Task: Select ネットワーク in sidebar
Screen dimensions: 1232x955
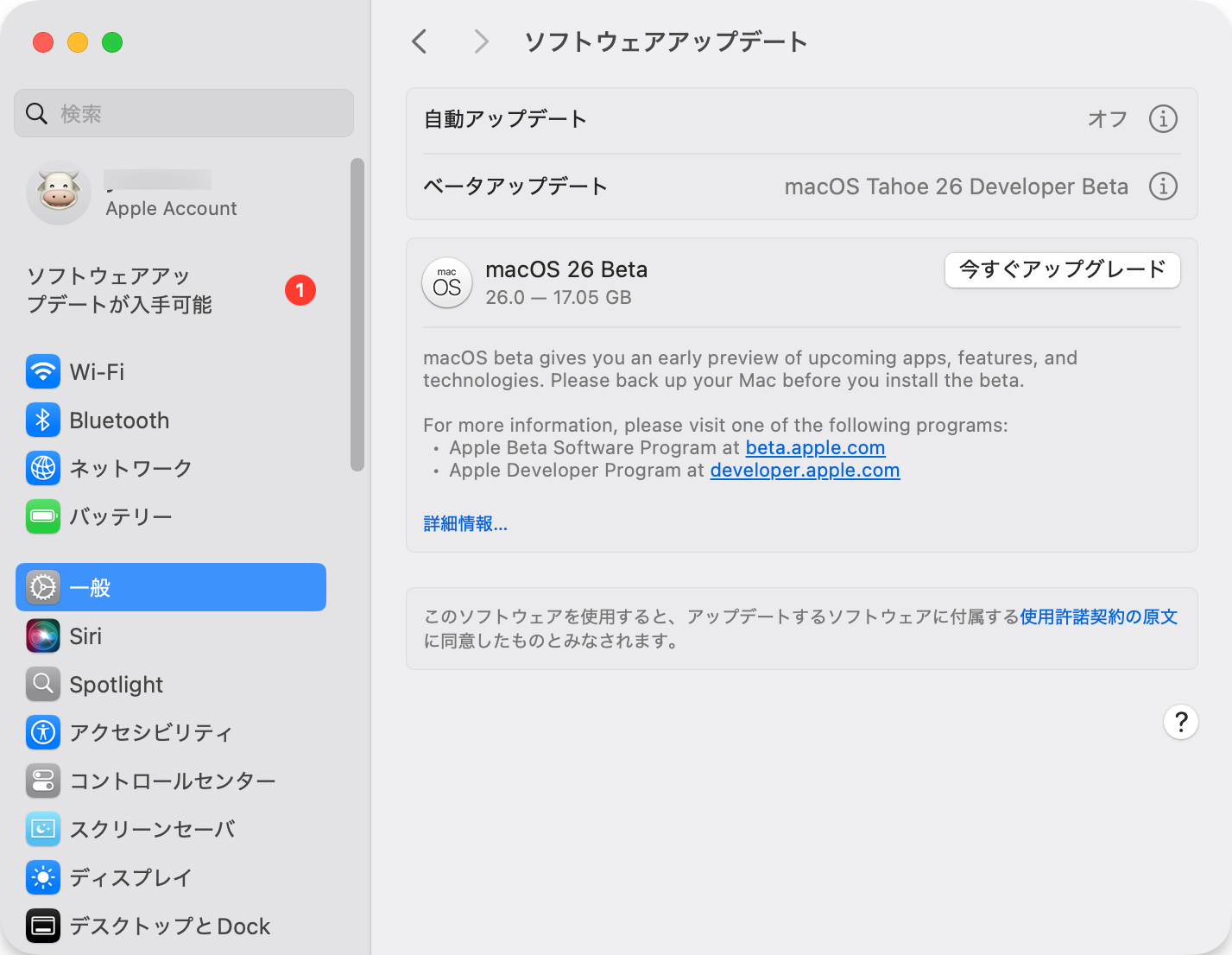Action: click(x=171, y=468)
